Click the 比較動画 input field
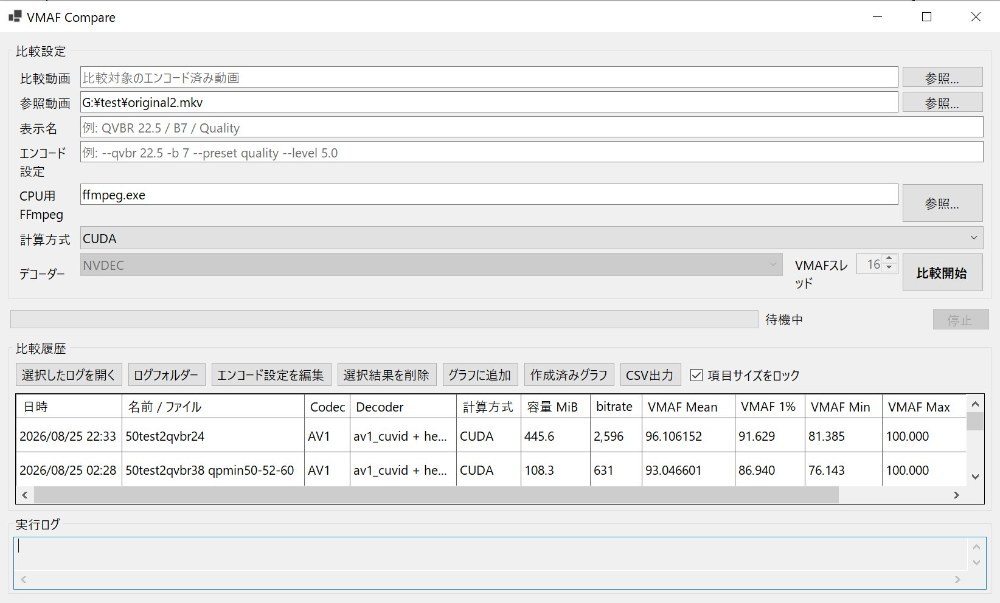 click(x=489, y=78)
